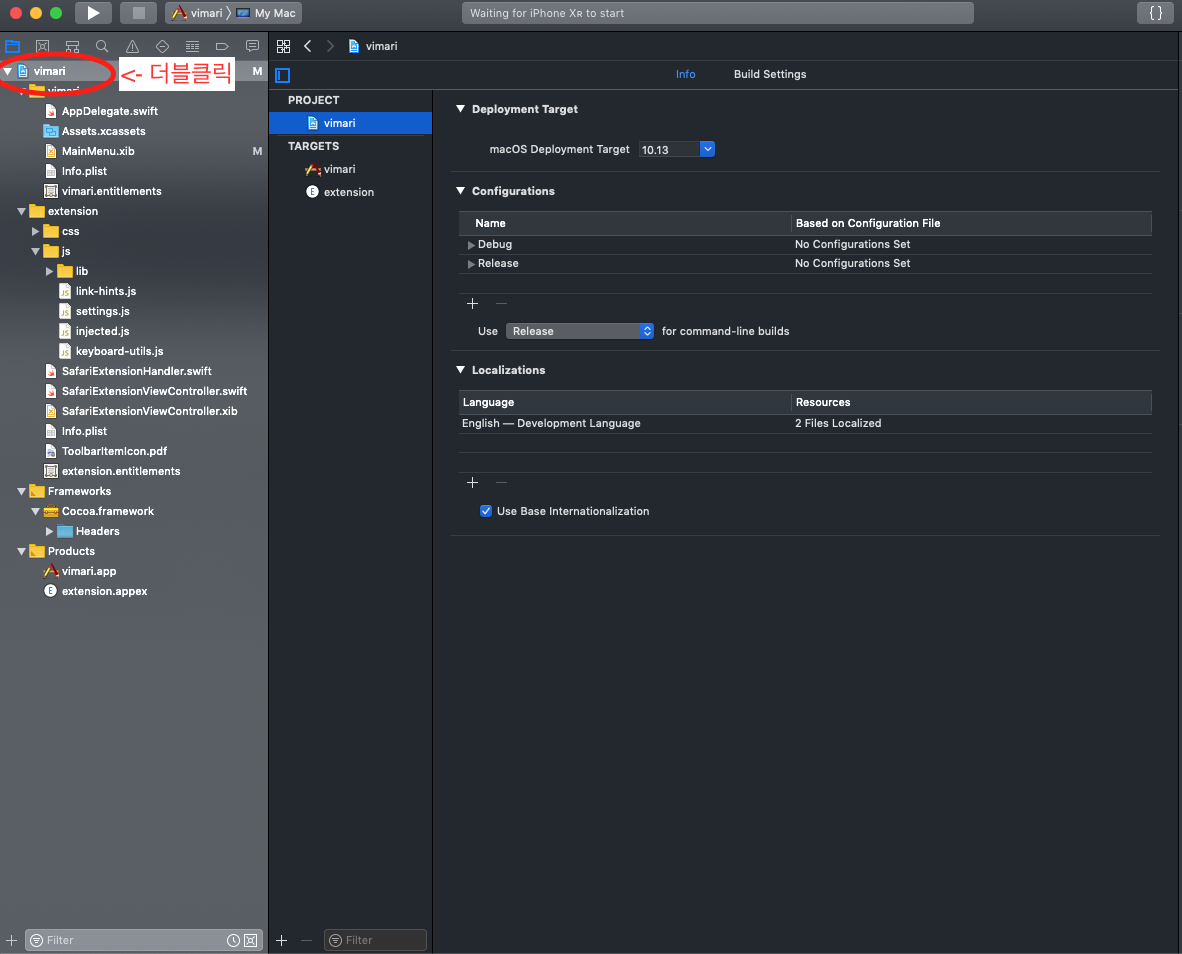Switch to the Info tab
The height and width of the screenshot is (954, 1182).
click(x=685, y=74)
